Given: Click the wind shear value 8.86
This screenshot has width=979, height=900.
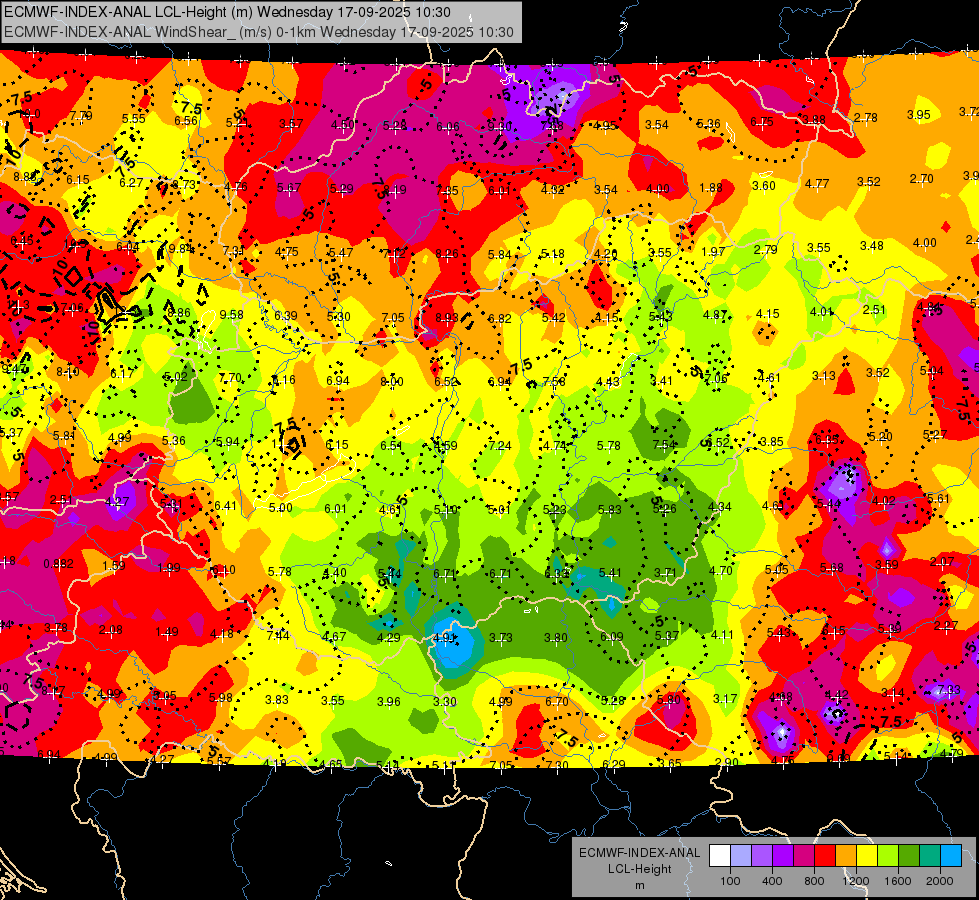Looking at the screenshot, I should point(179,313).
